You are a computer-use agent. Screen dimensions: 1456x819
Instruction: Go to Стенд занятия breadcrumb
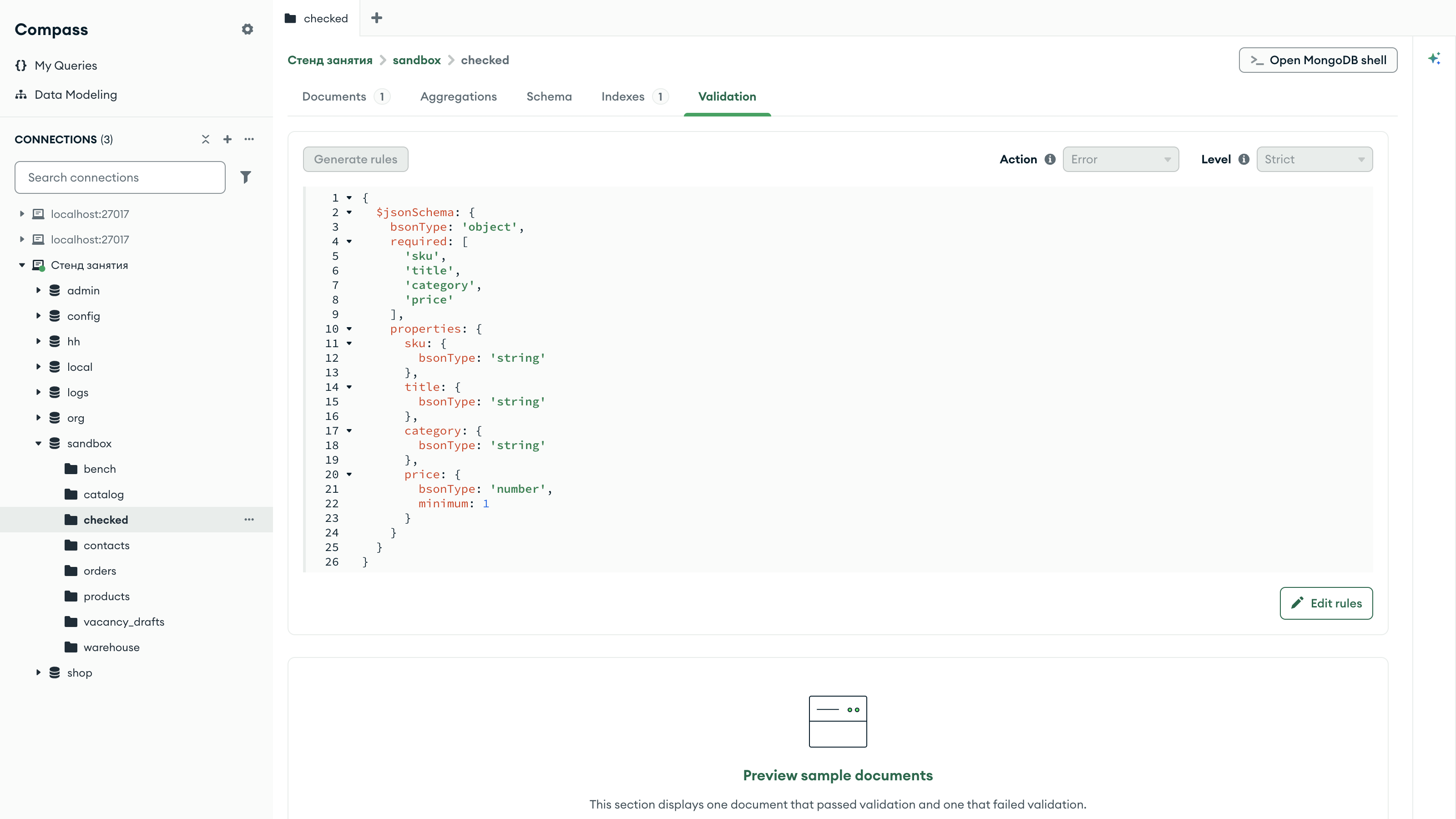330,60
